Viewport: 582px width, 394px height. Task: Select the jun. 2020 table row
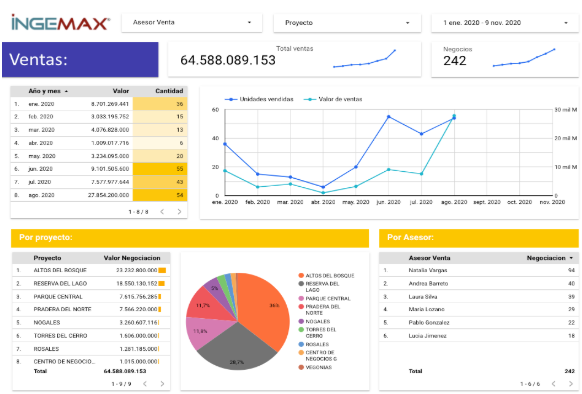point(99,169)
